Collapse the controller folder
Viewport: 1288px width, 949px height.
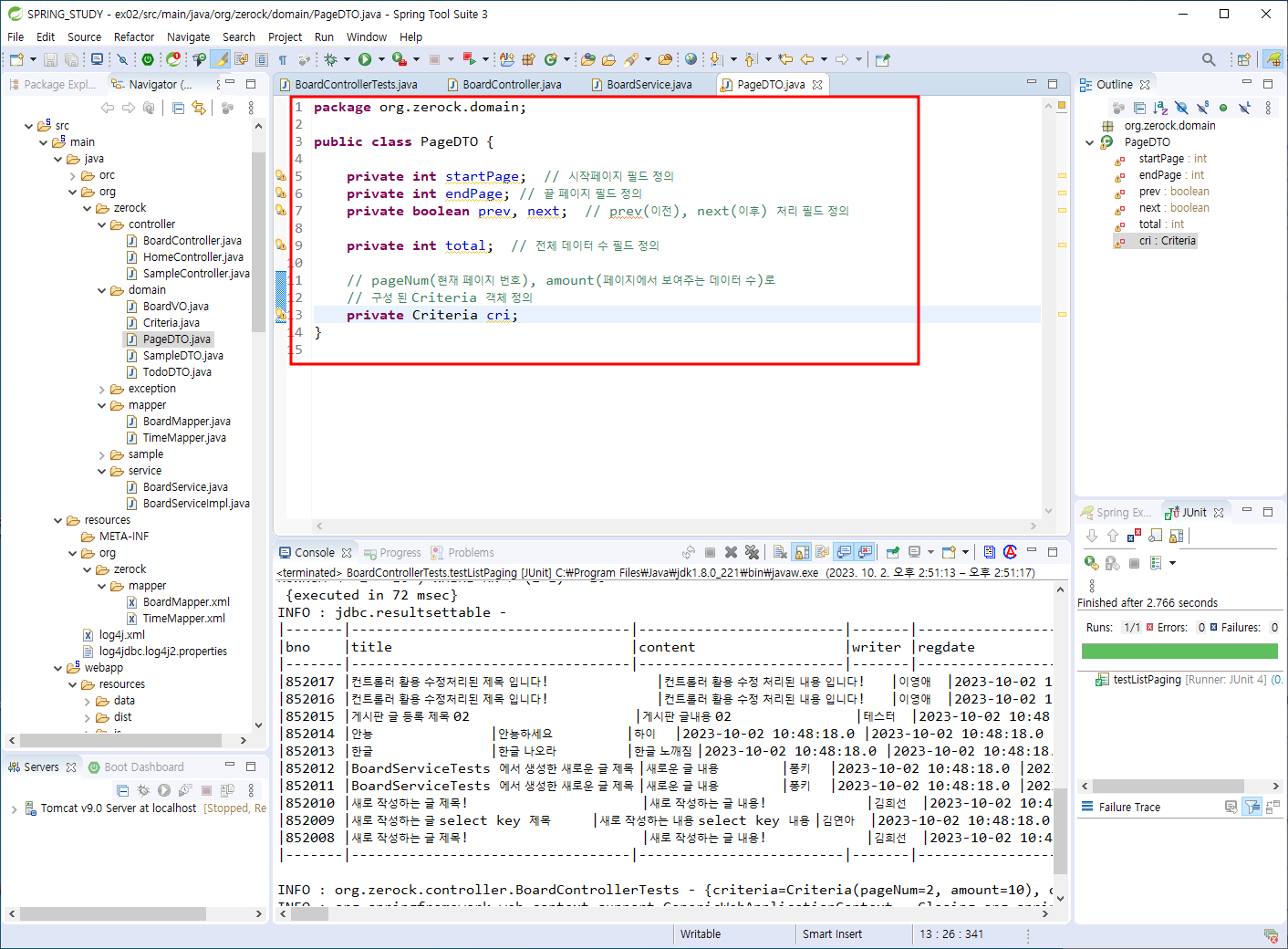tap(102, 224)
